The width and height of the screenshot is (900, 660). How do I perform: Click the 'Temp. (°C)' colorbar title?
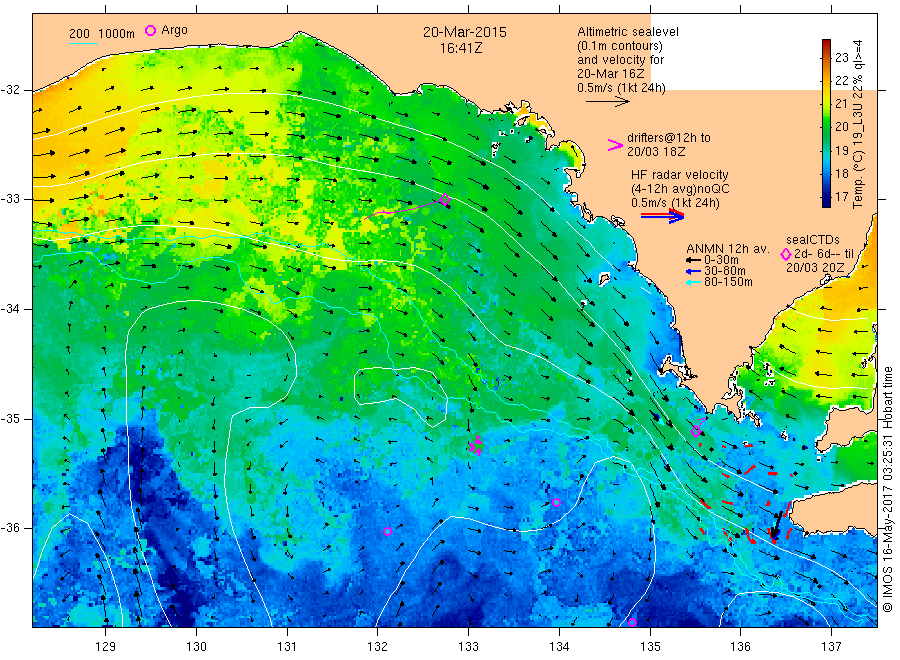pyautogui.click(x=858, y=179)
